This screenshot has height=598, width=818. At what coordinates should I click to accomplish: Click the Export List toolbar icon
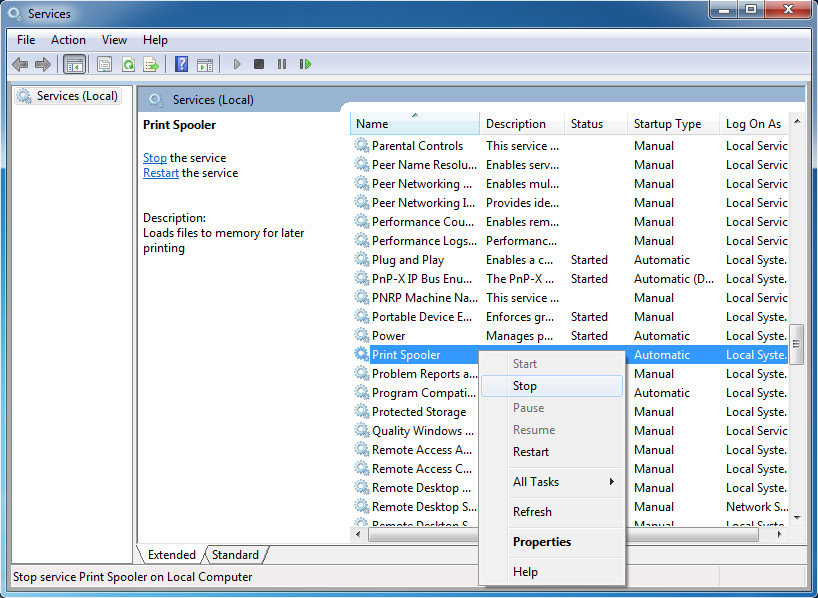151,64
